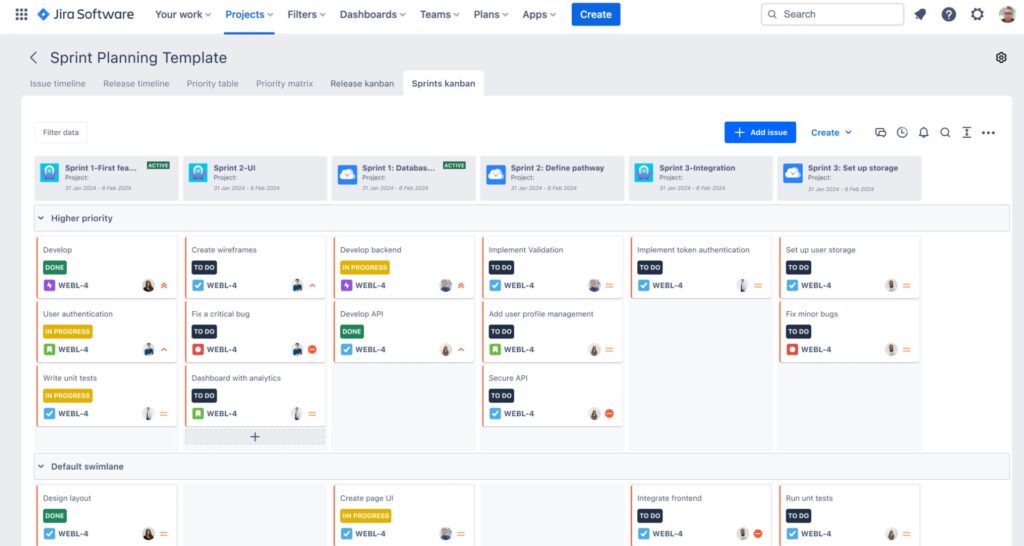
Task: Open the notifications rocket icon in header
Action: 920,14
